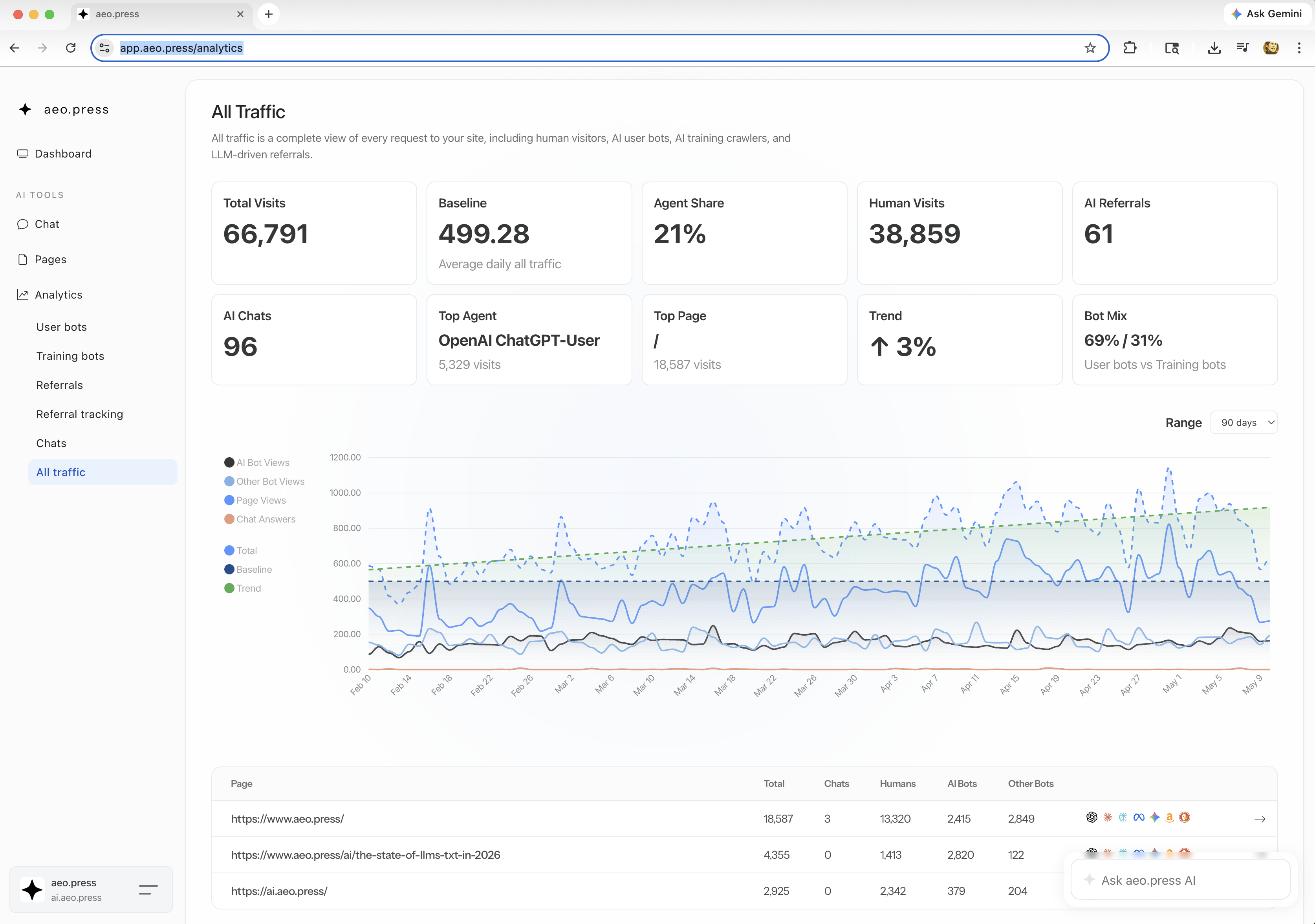The image size is (1315, 924).
Task: Open the browser Extensions puzzle icon
Action: coord(1130,48)
